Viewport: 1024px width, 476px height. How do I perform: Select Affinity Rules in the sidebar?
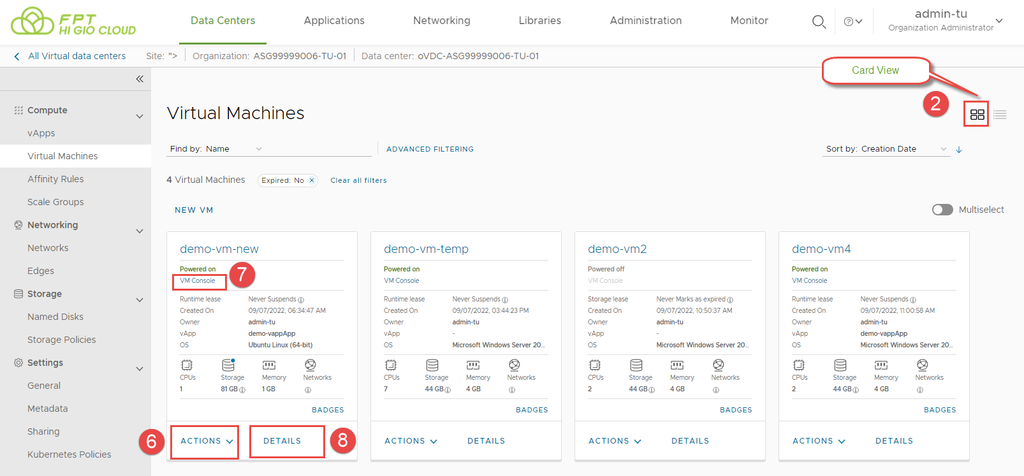55,179
